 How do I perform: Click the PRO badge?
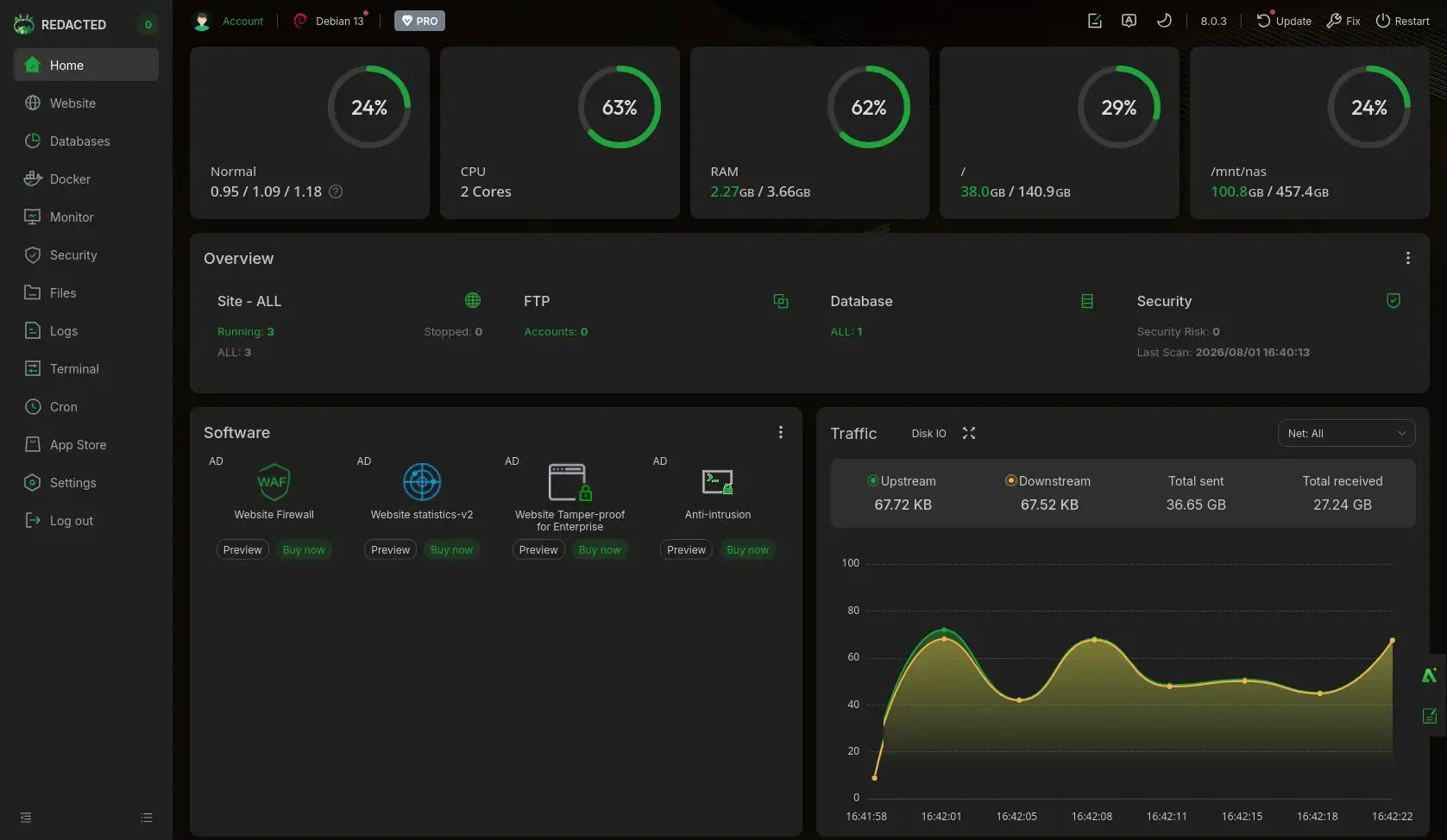[x=419, y=21]
